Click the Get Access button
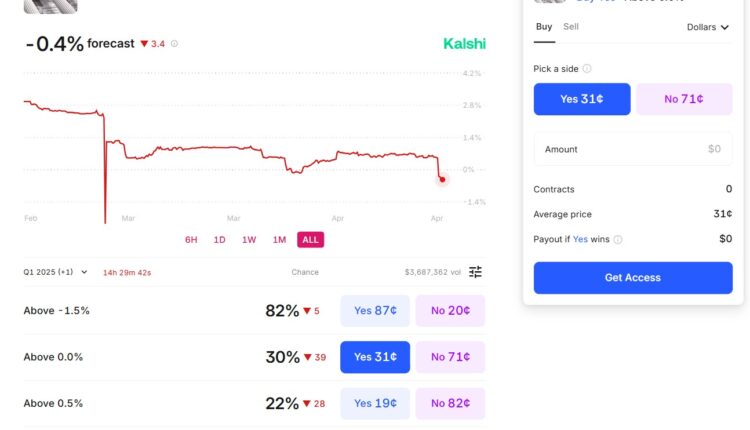 click(633, 277)
